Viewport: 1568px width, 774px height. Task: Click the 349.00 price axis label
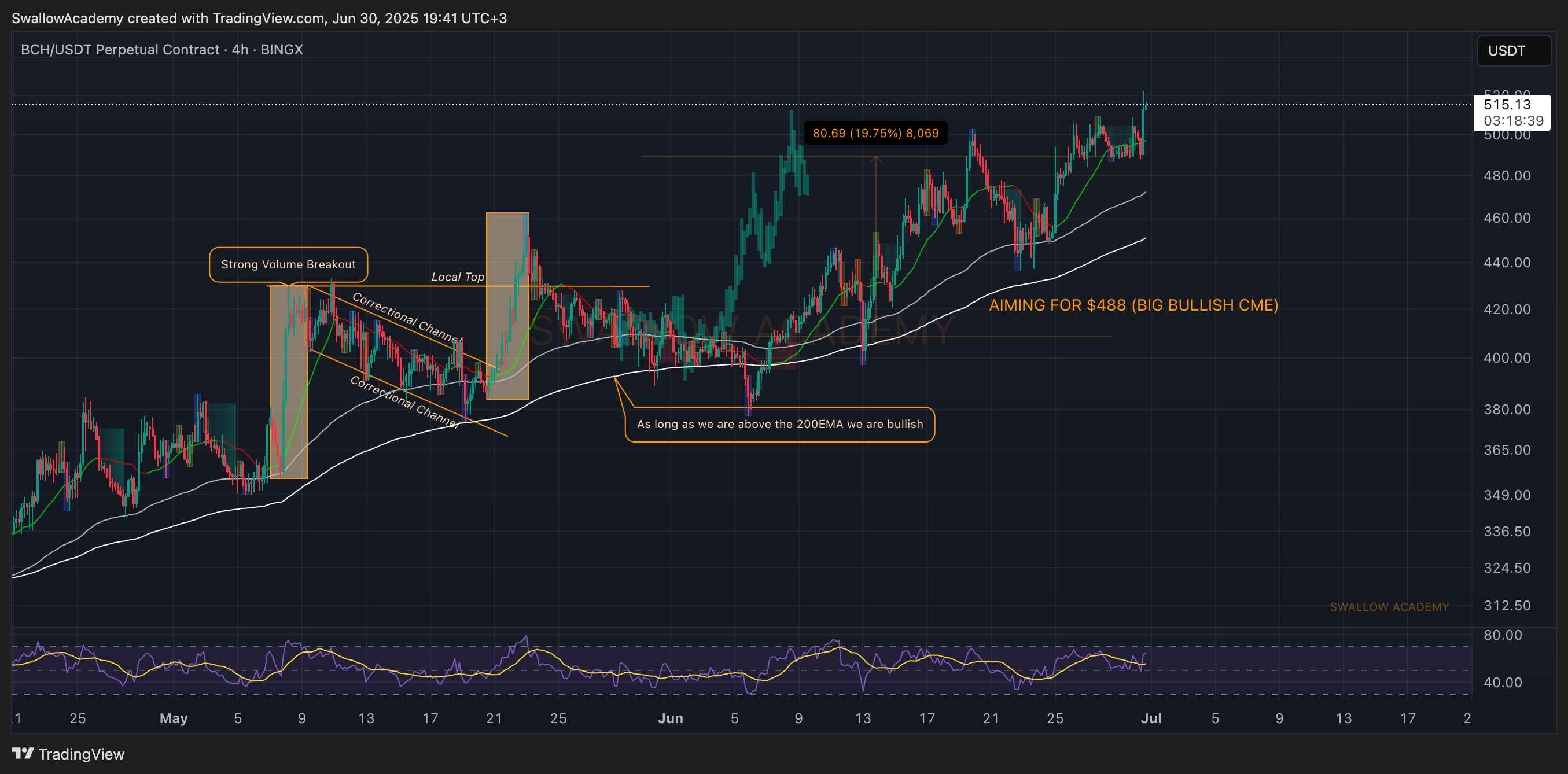[x=1507, y=495]
